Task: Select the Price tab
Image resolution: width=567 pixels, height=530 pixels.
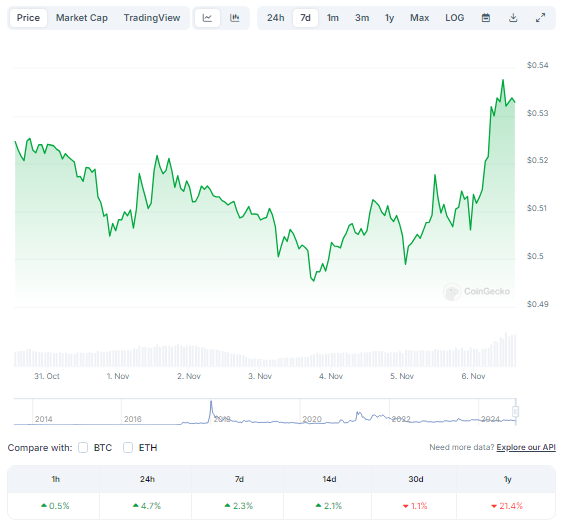Action: (x=28, y=18)
